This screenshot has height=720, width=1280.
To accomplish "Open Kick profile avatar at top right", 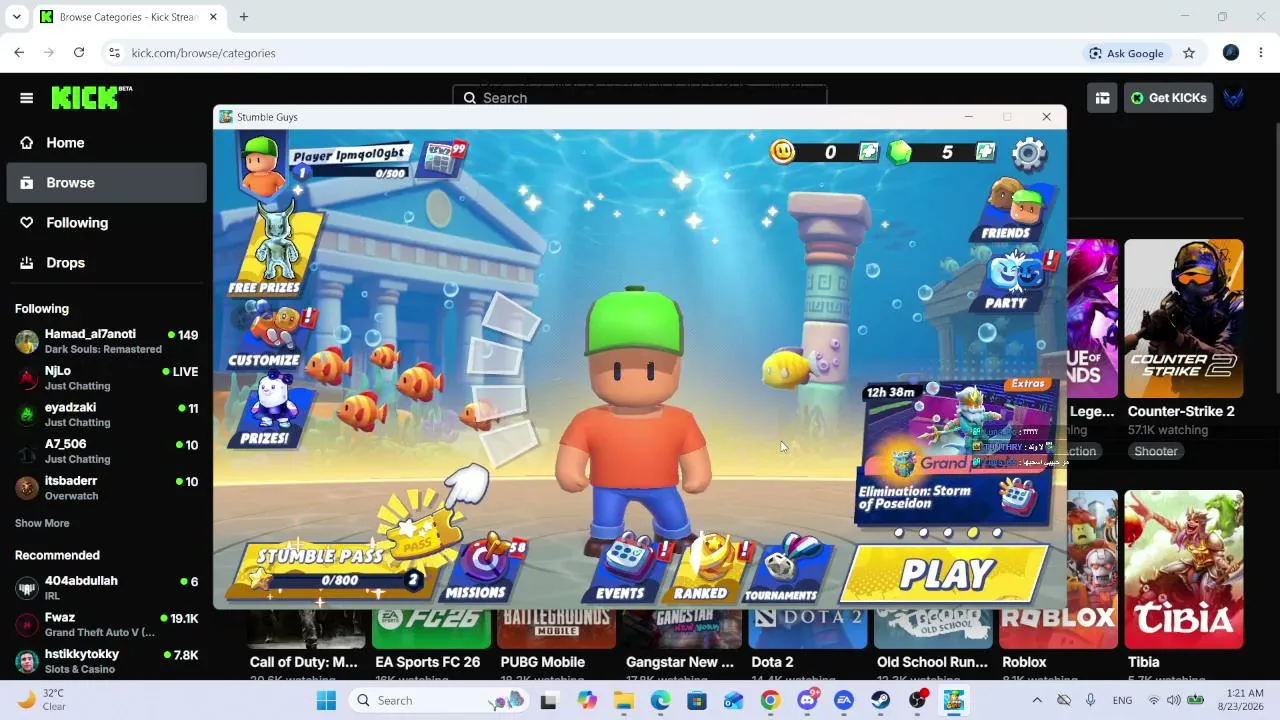I will (x=1235, y=98).
